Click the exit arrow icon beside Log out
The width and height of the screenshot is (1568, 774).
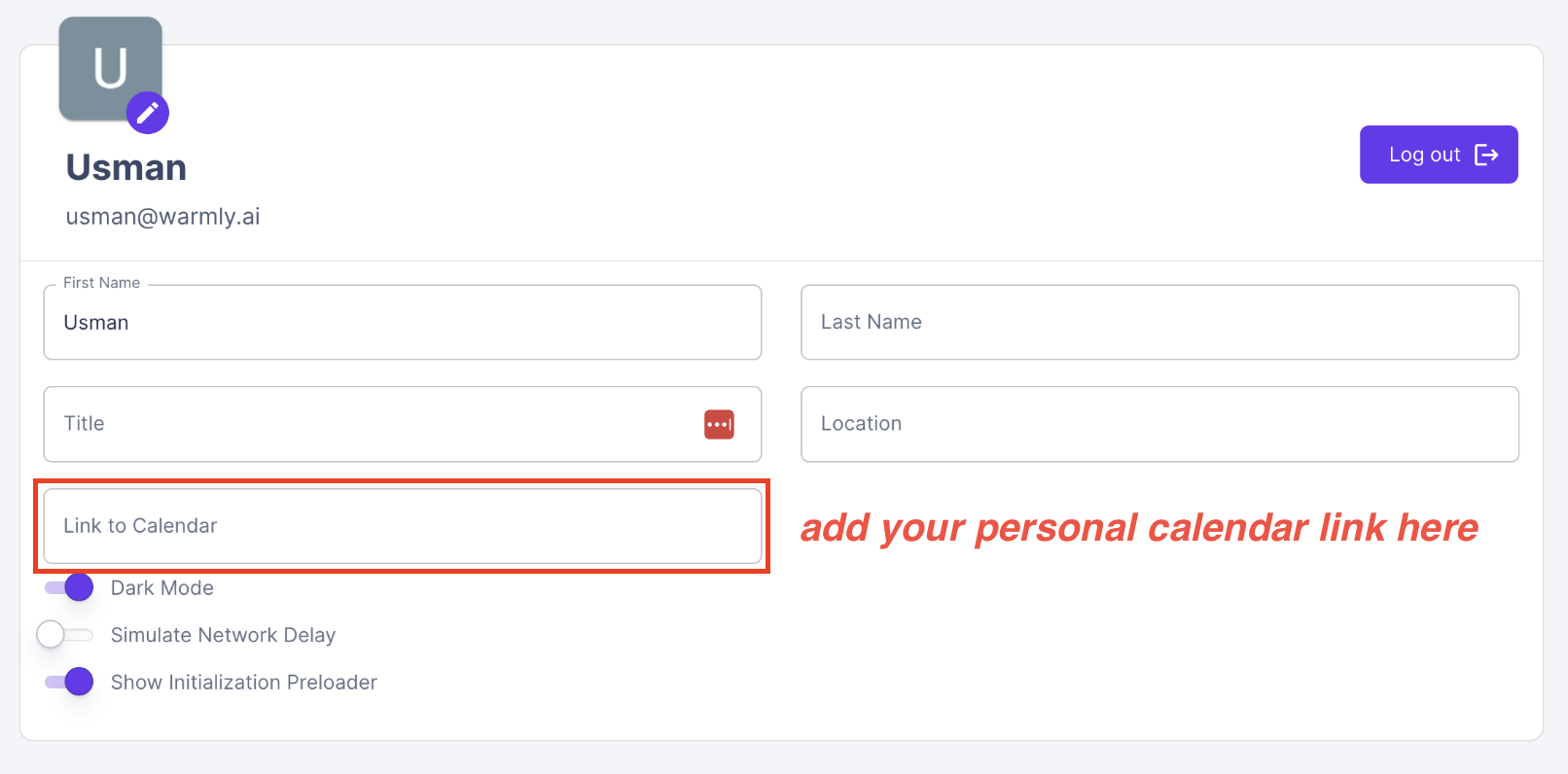click(x=1486, y=155)
